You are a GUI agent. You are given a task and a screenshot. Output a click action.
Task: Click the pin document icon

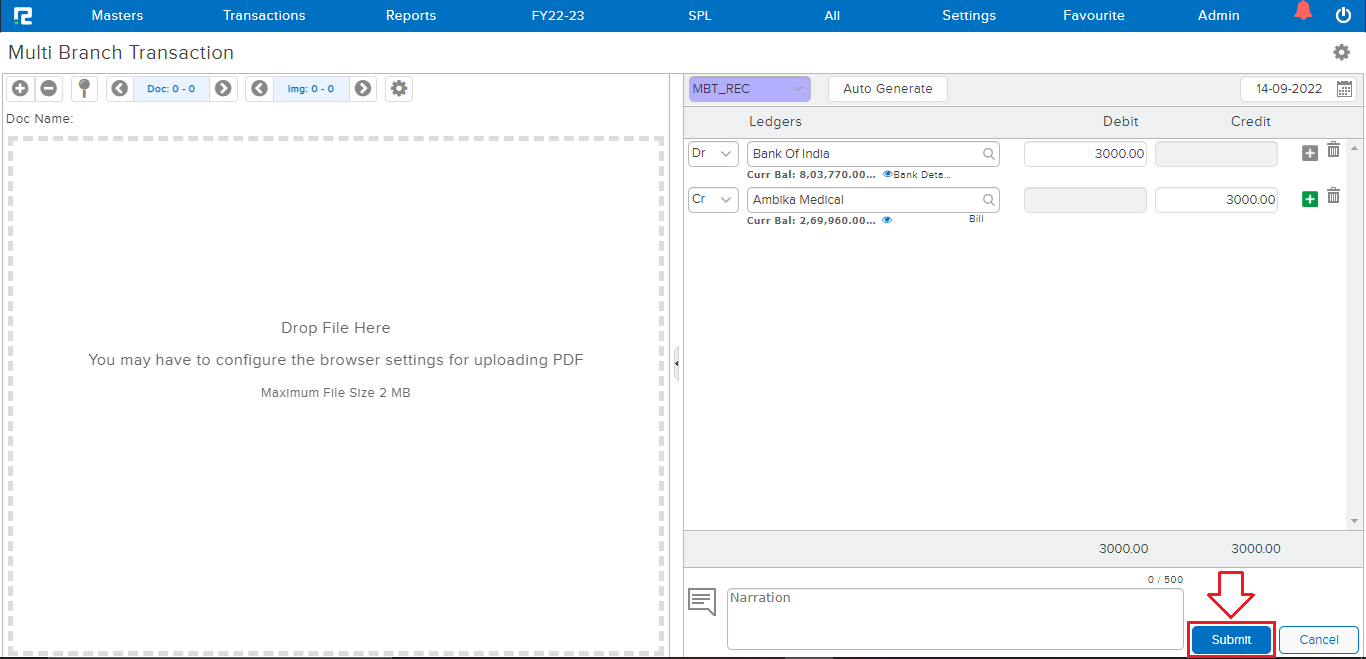coord(84,89)
